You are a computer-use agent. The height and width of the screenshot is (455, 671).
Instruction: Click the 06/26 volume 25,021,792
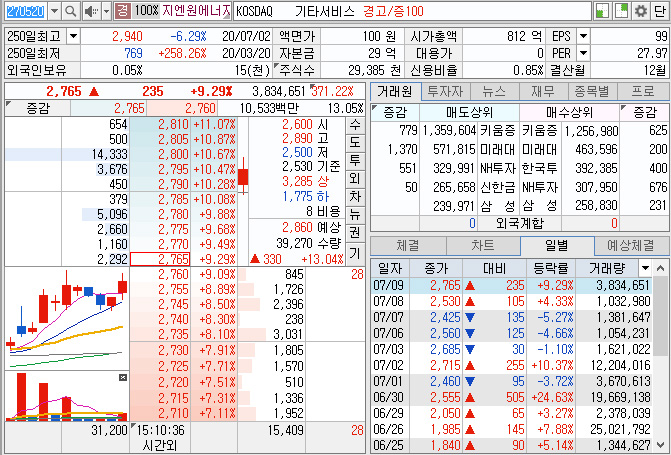click(621, 429)
